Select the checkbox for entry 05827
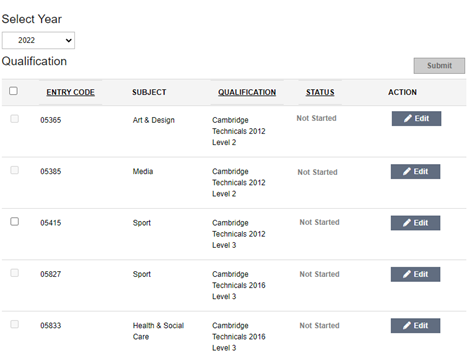Screen dimensions: 470x361 pyautogui.click(x=14, y=273)
